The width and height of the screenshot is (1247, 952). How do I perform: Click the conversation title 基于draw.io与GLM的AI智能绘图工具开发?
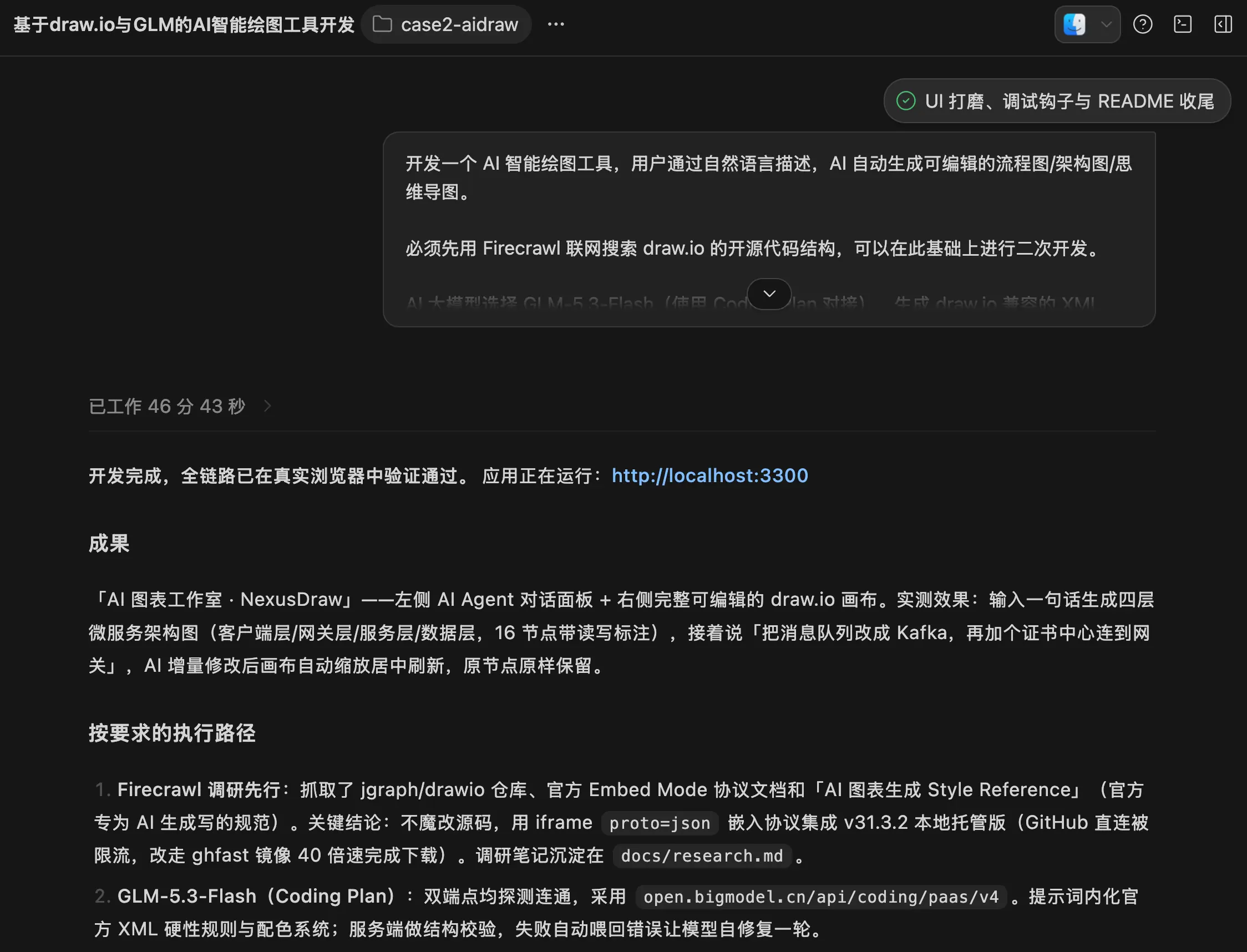coord(184,24)
